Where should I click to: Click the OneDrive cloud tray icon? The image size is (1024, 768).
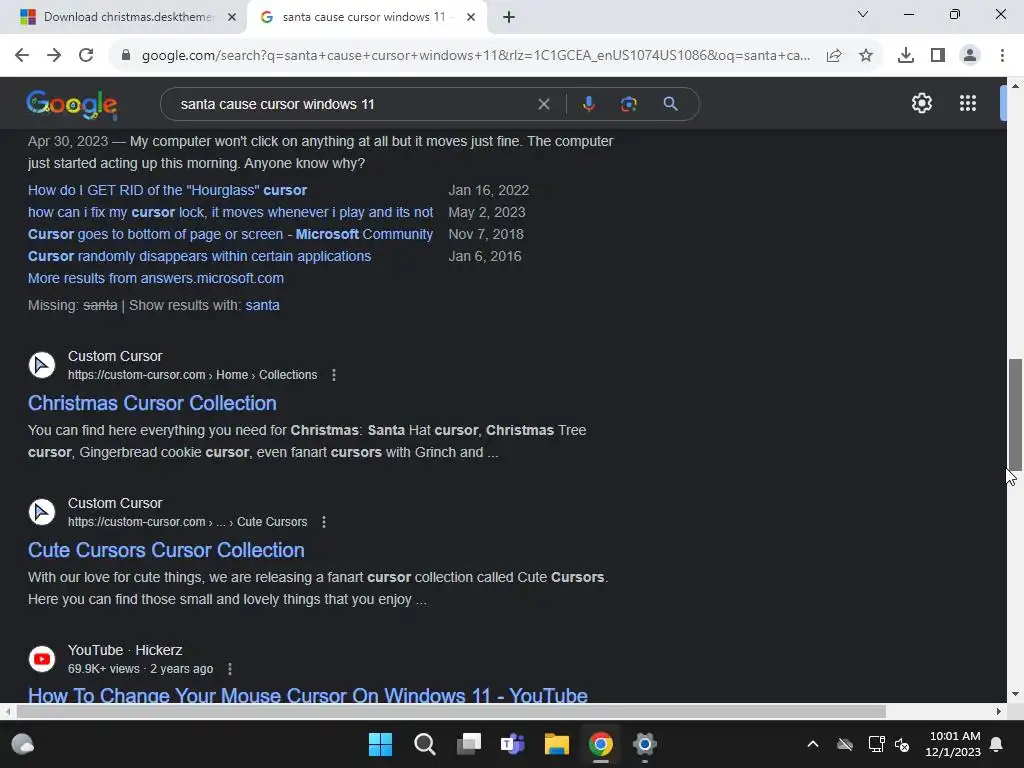pyautogui.click(x=845, y=744)
